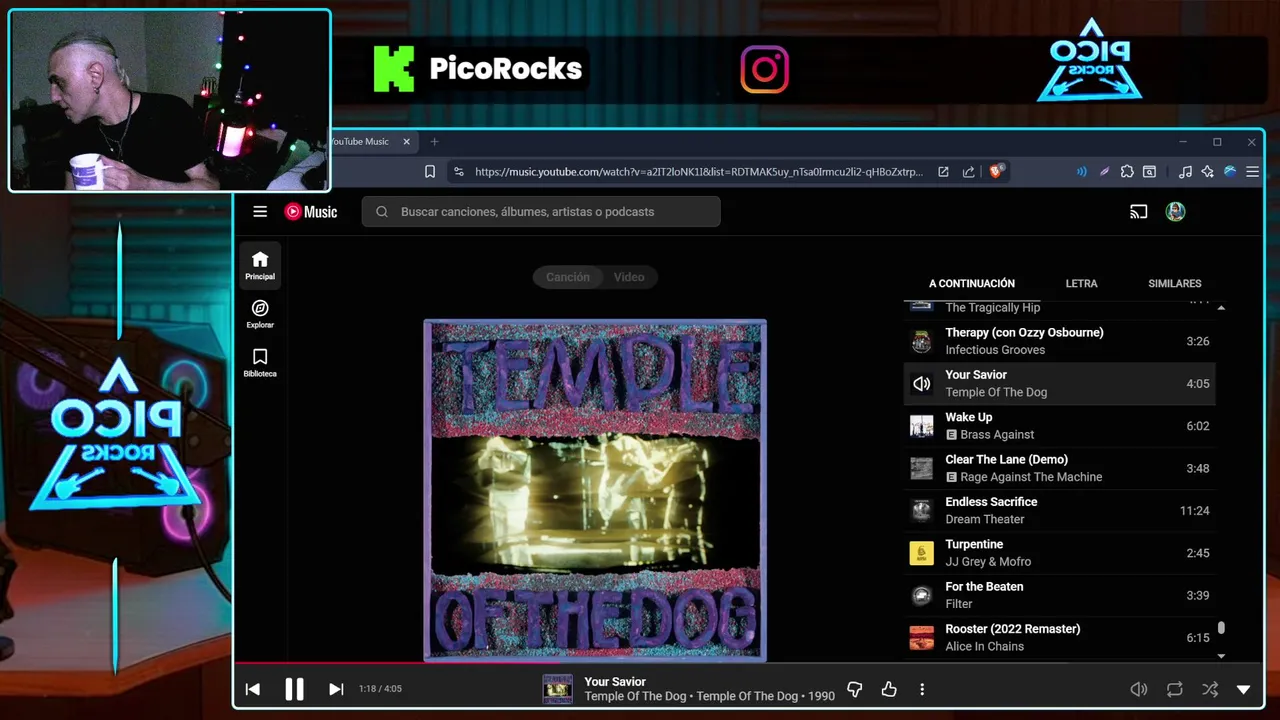Click the Instagram logo in the overlay

coord(765,70)
